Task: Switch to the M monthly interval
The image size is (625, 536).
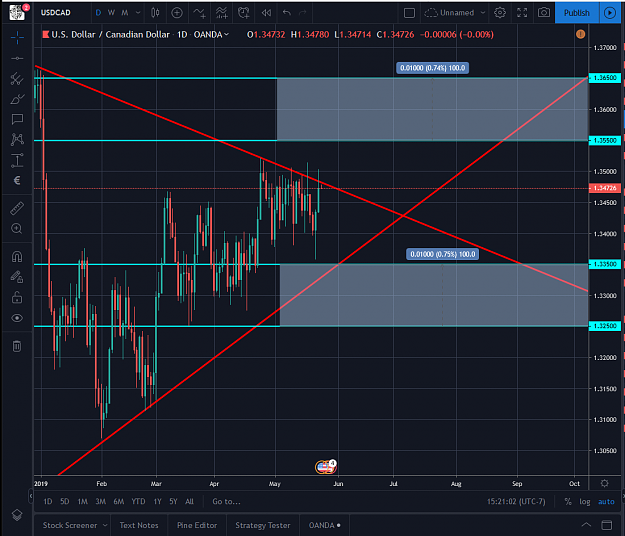Action: (x=125, y=13)
